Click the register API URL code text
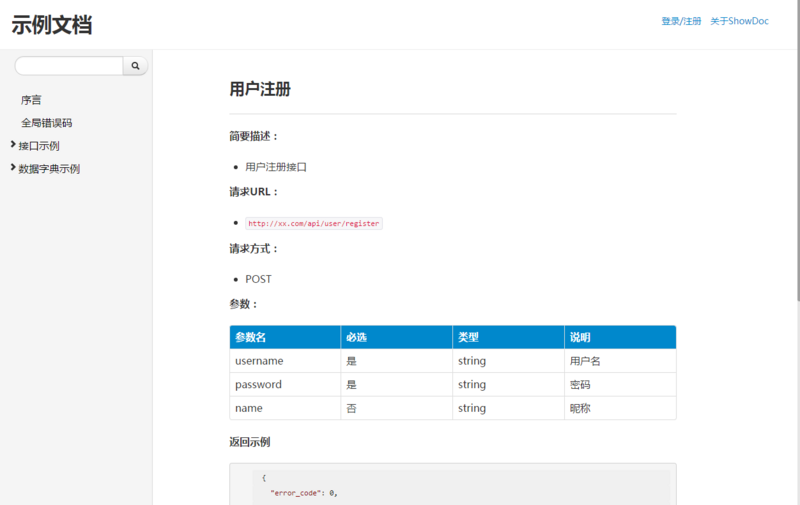 [x=314, y=224]
